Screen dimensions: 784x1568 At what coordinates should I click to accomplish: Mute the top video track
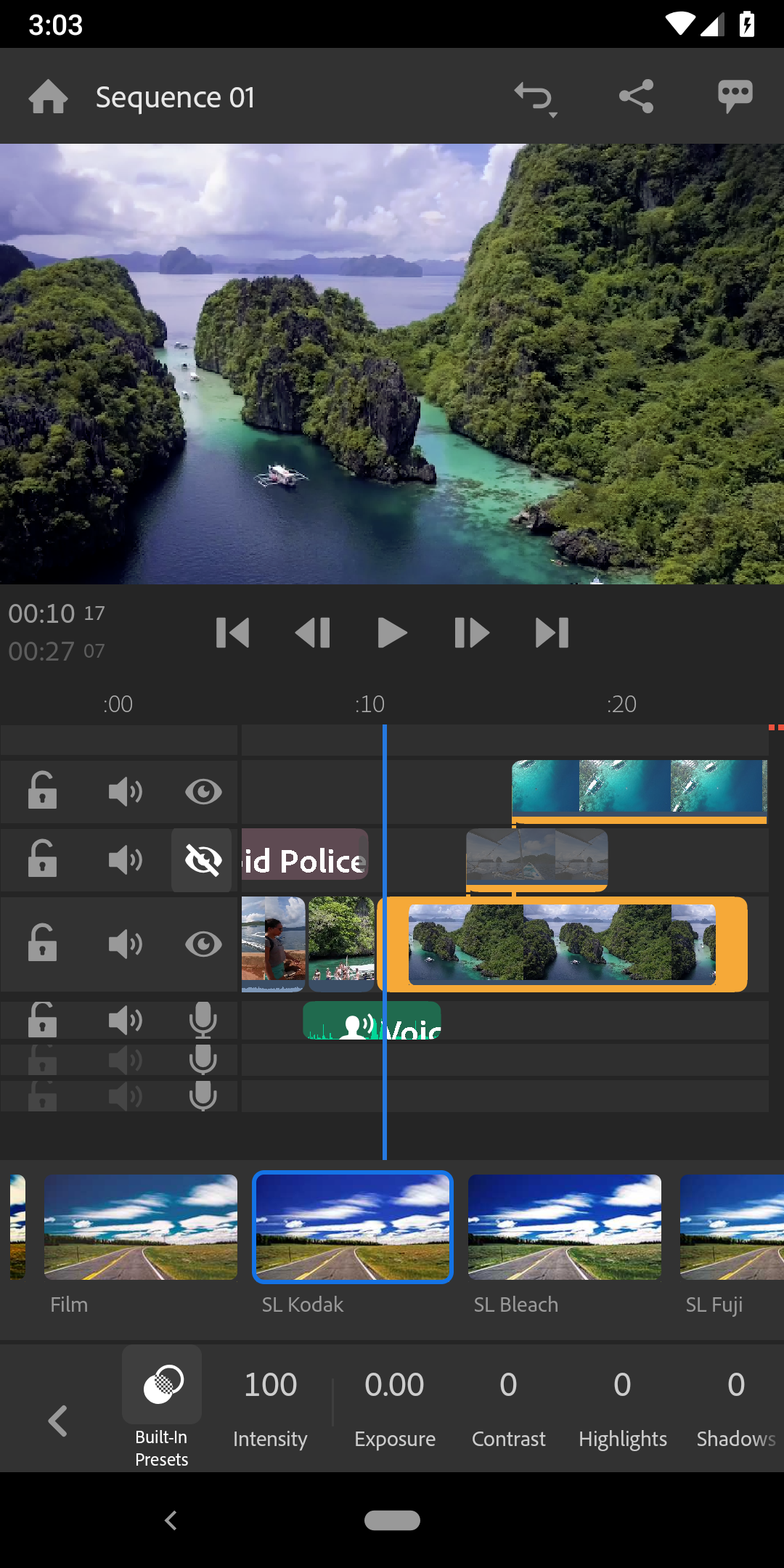126,791
